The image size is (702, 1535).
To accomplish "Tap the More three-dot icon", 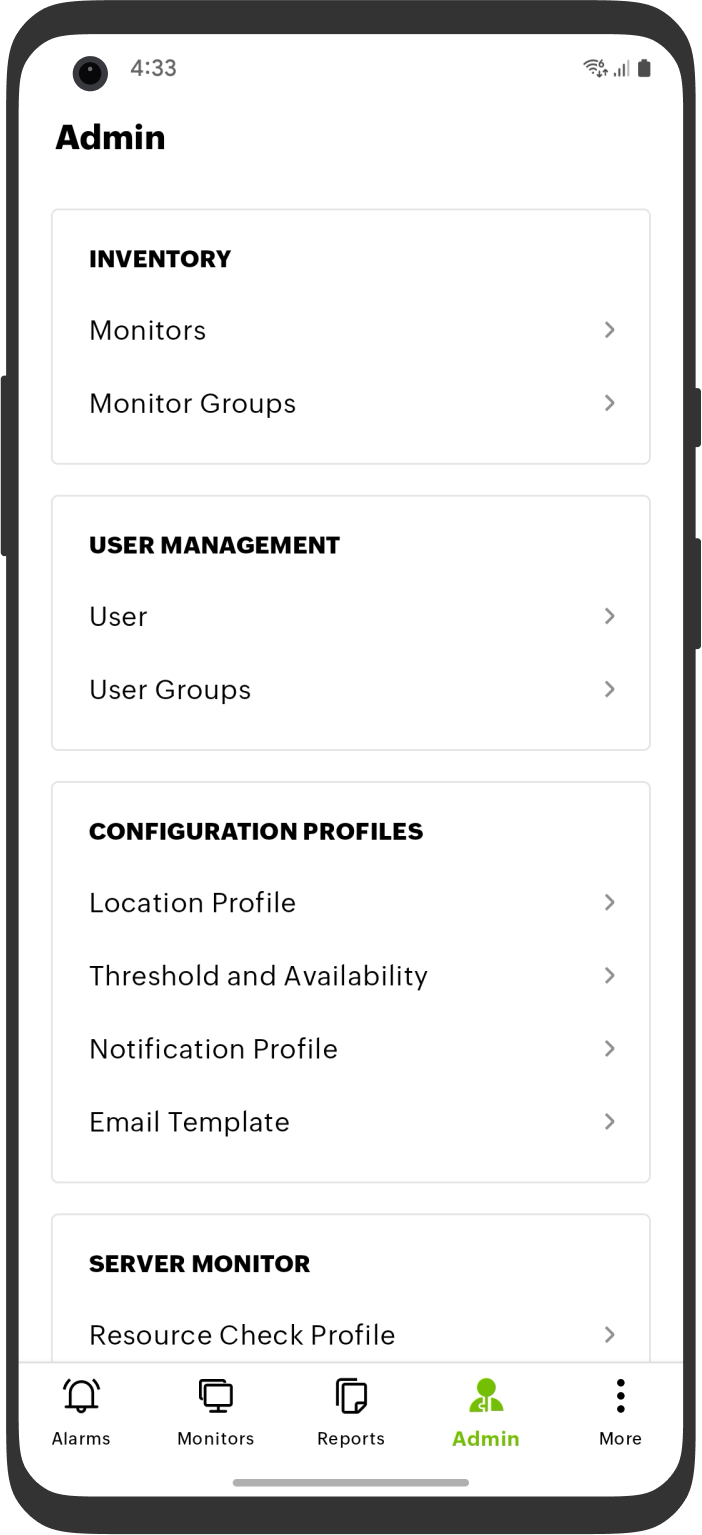I will pyautogui.click(x=620, y=1395).
